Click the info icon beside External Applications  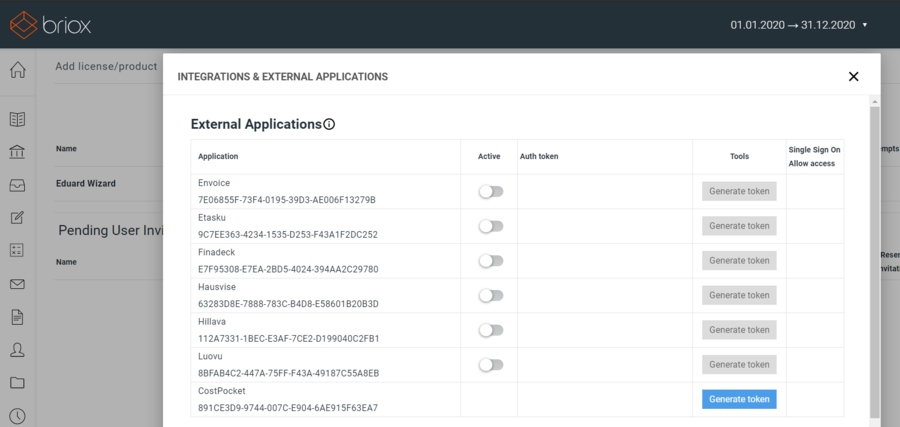click(329, 125)
